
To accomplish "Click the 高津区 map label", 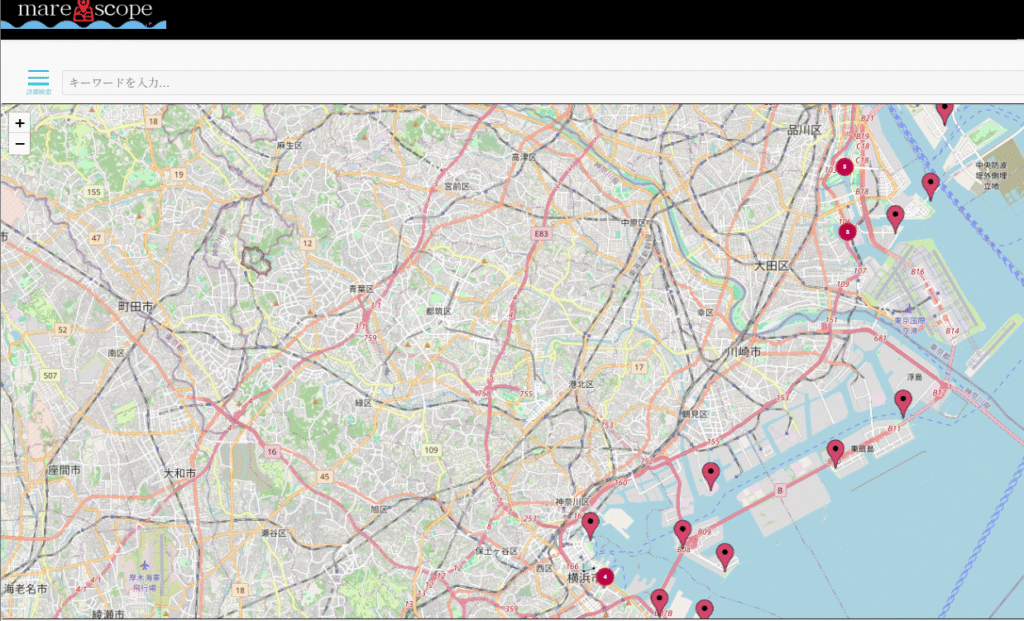I will point(524,157).
